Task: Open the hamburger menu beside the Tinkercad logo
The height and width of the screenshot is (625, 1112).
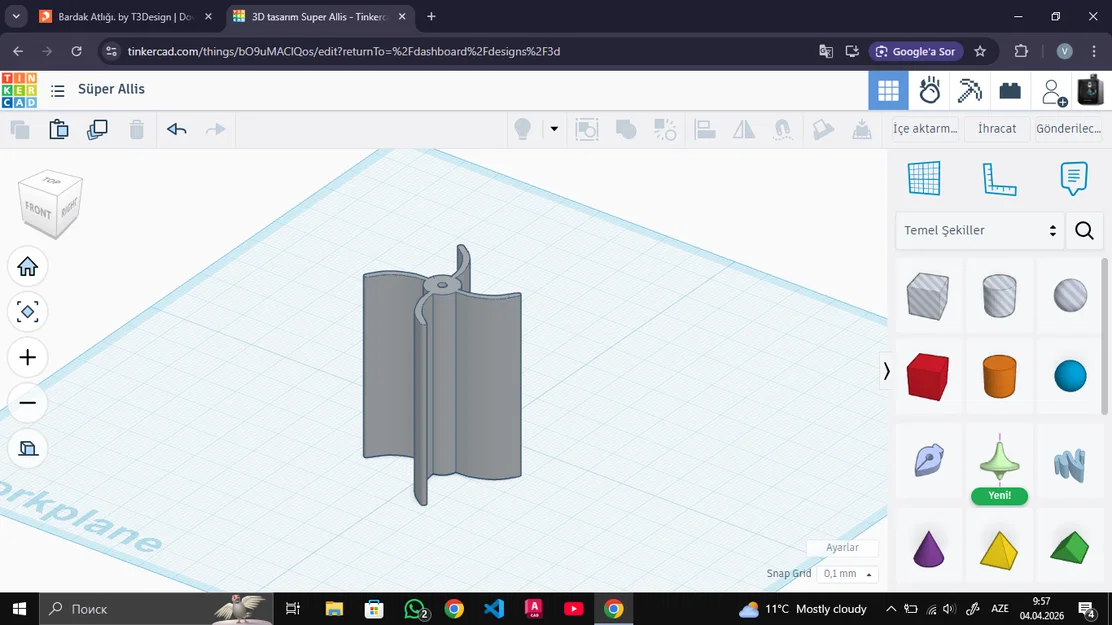Action: (x=58, y=90)
